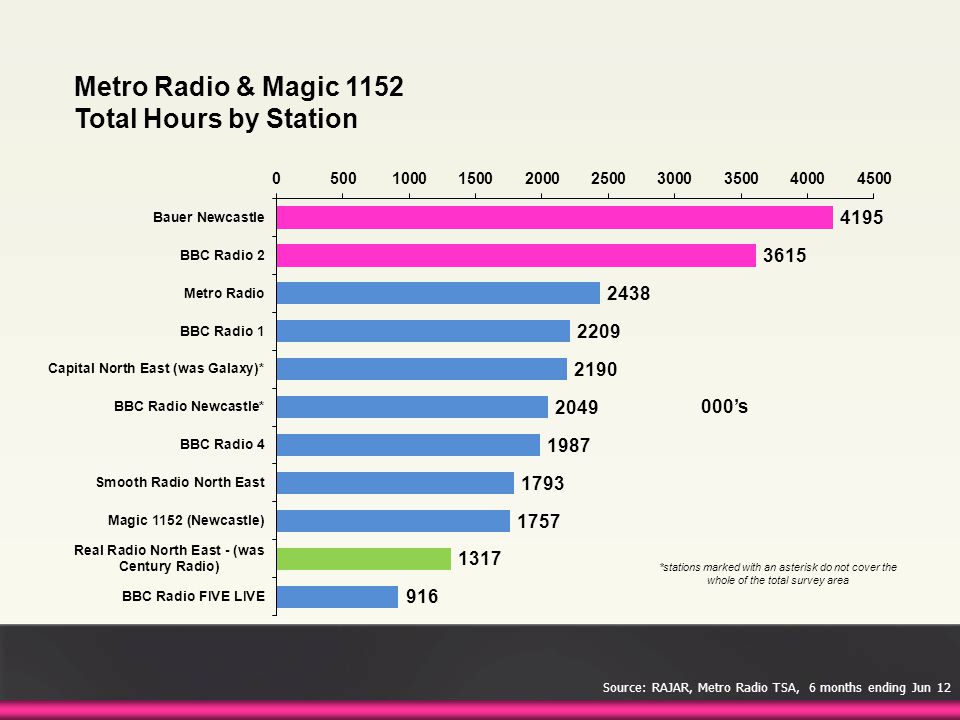Image resolution: width=960 pixels, height=720 pixels.
Task: Select the subtitle 'Total Hours by Station'
Action: (216, 119)
